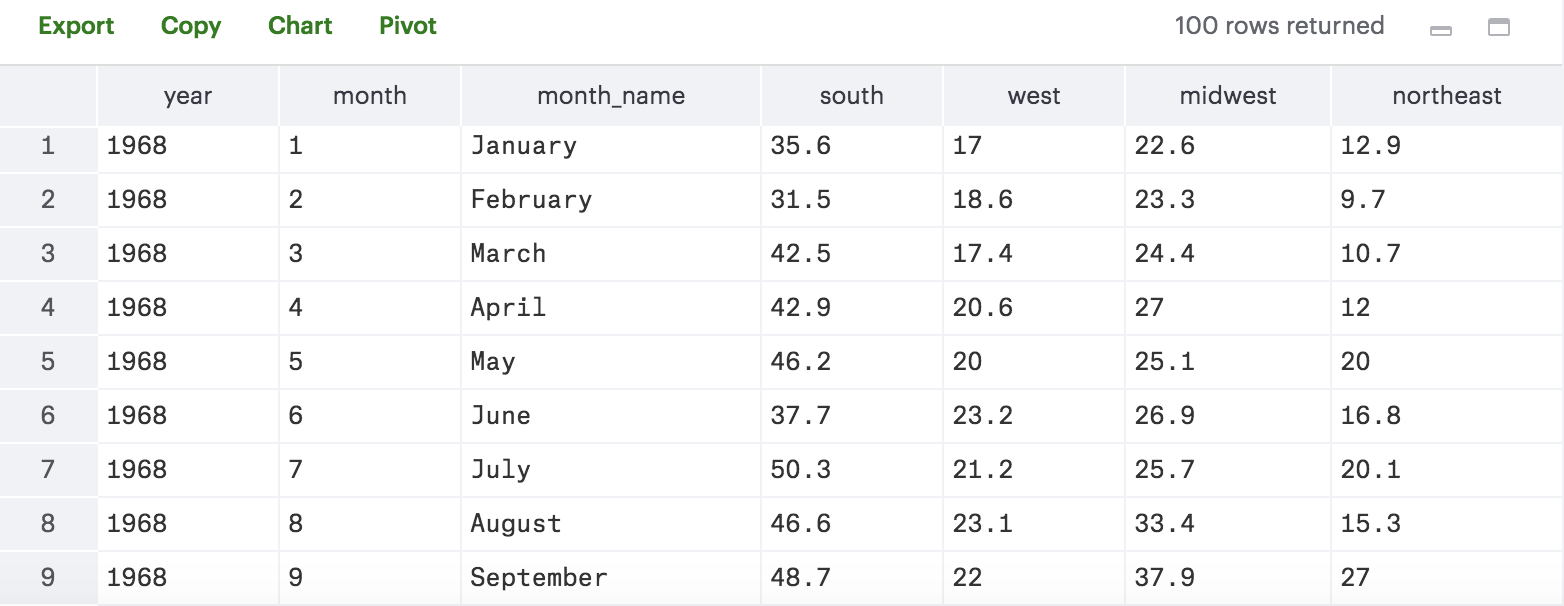Select the northeast column header
Viewport: 1564px width, 606px height.
tap(1447, 96)
